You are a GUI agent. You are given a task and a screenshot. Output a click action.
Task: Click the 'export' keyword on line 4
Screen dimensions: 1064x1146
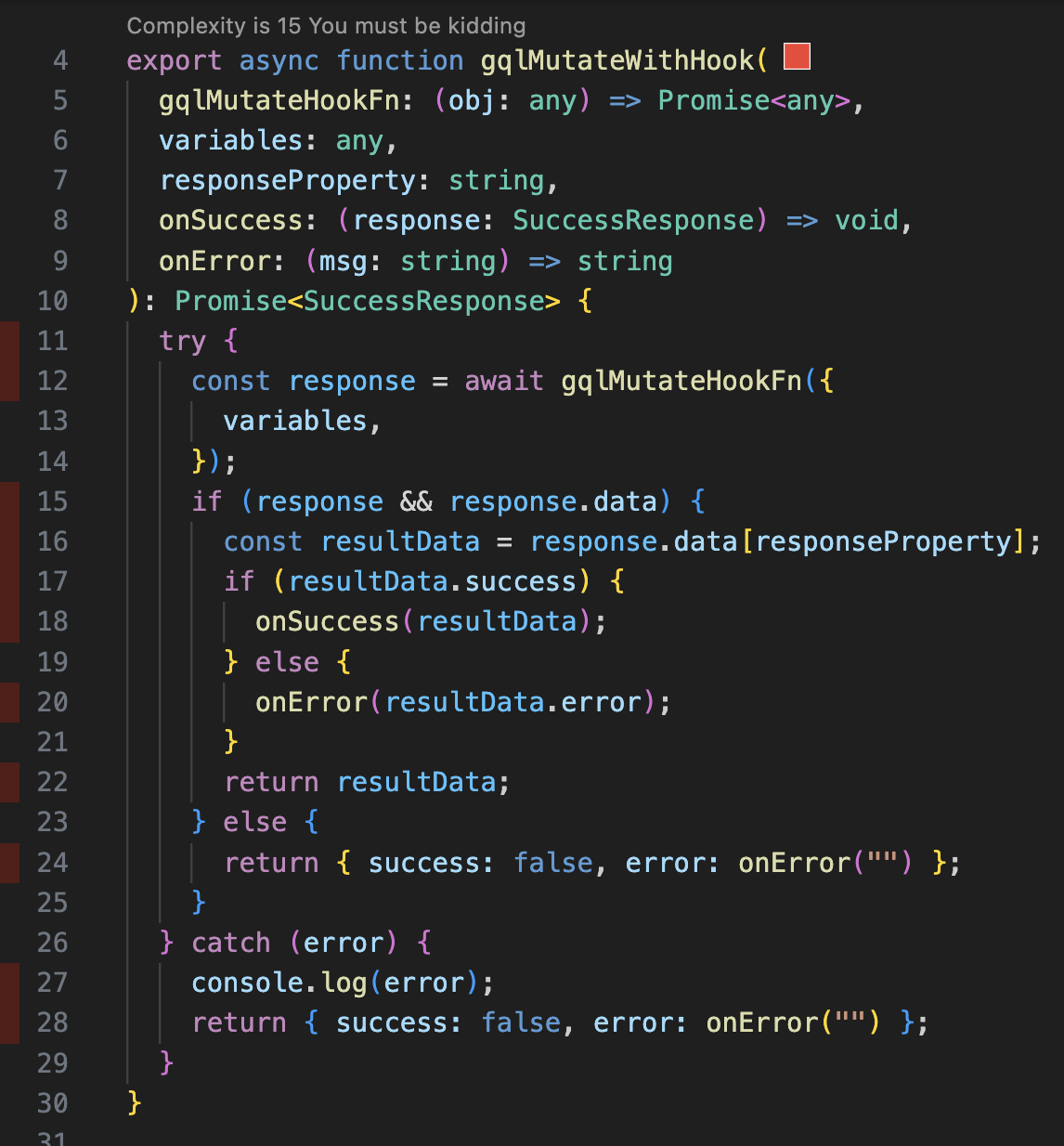(x=174, y=60)
